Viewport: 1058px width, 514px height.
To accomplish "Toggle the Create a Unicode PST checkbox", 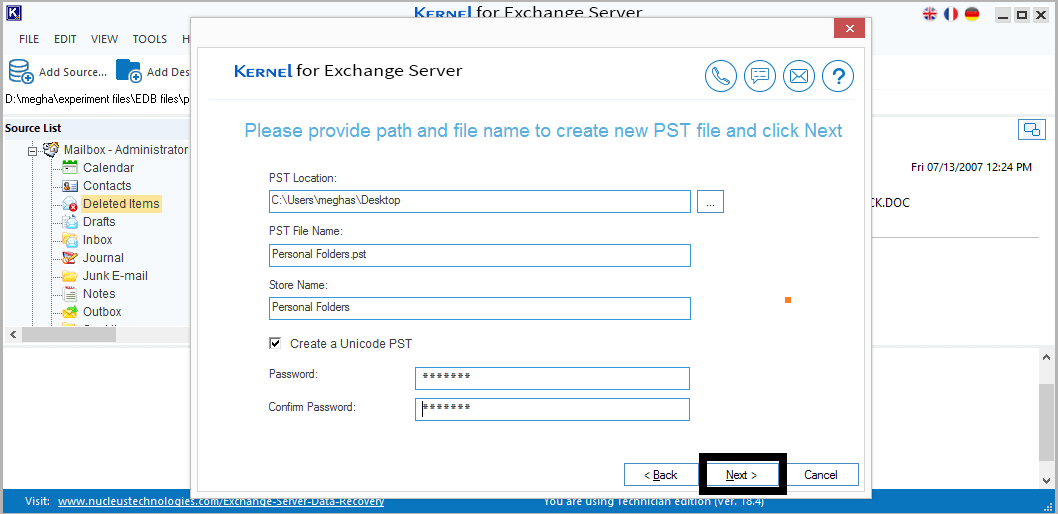I will [275, 343].
